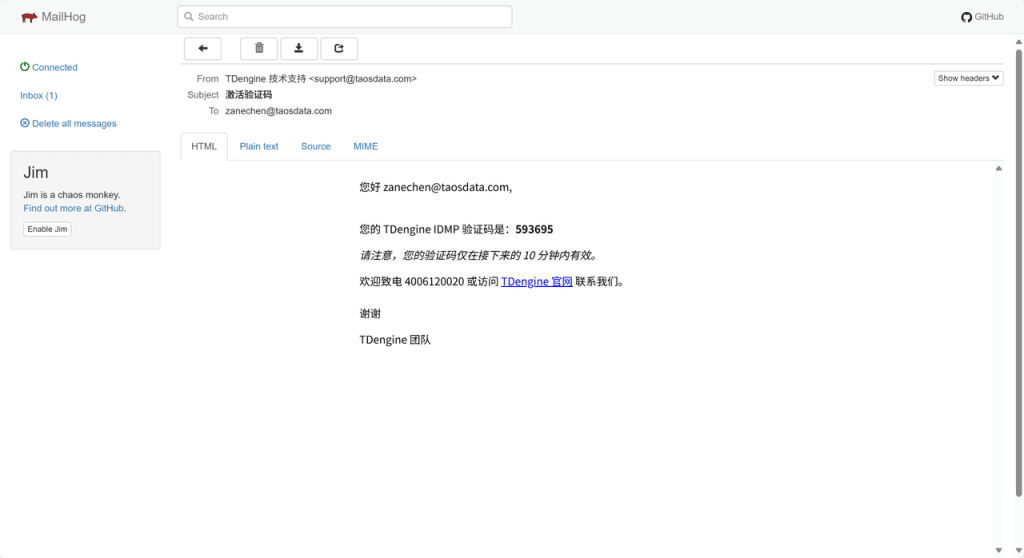This screenshot has width=1024, height=558.
Task: Click recipient zanechen@taosdata.com in To field
Action: tap(278, 111)
